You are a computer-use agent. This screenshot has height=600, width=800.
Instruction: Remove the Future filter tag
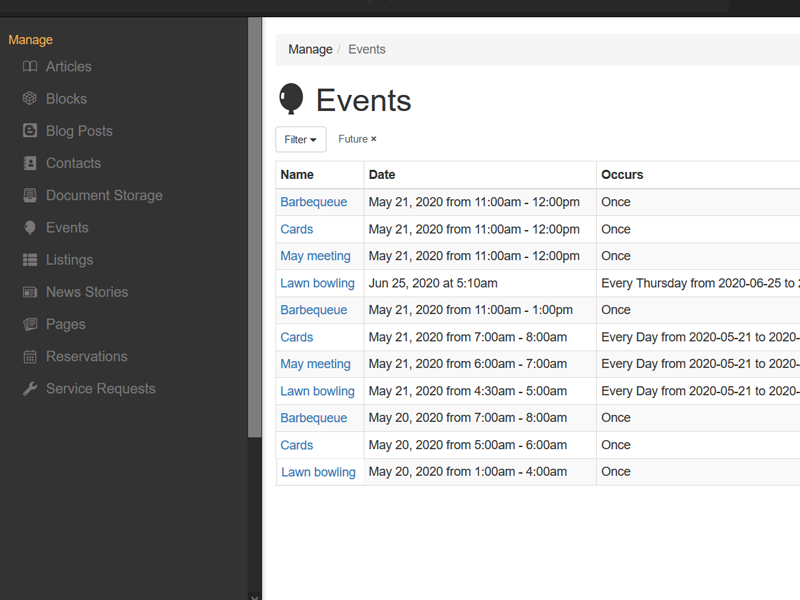373,139
